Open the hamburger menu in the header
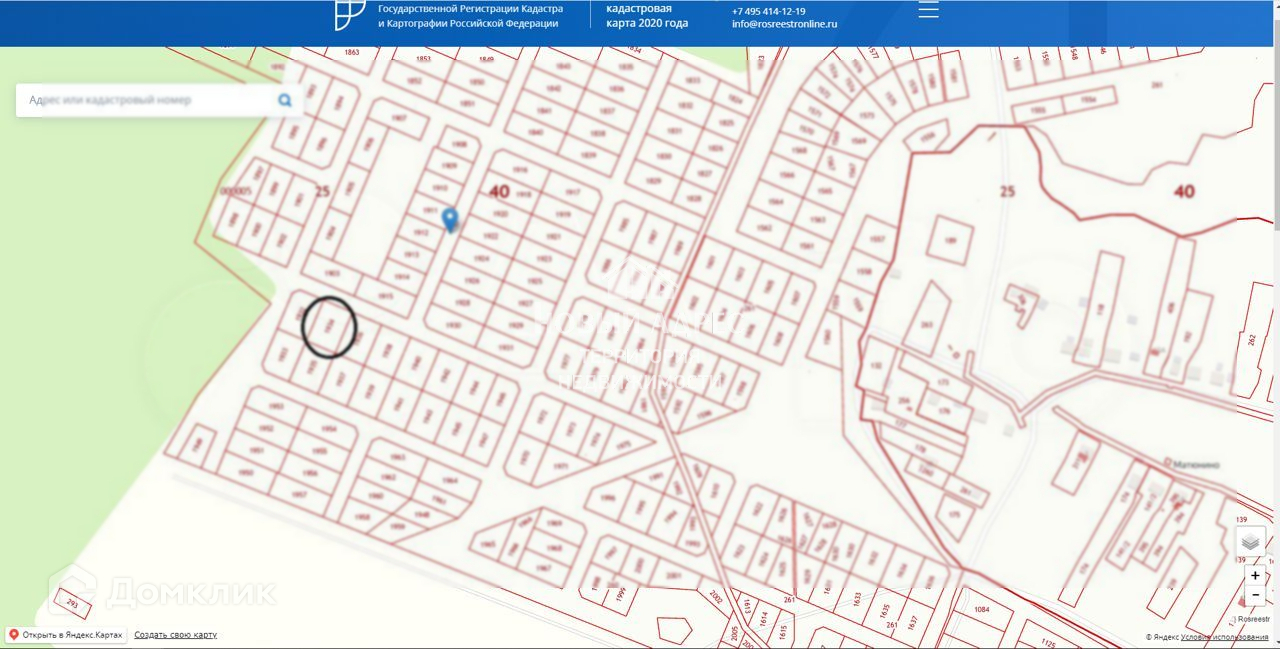The image size is (1280, 649). point(928,10)
